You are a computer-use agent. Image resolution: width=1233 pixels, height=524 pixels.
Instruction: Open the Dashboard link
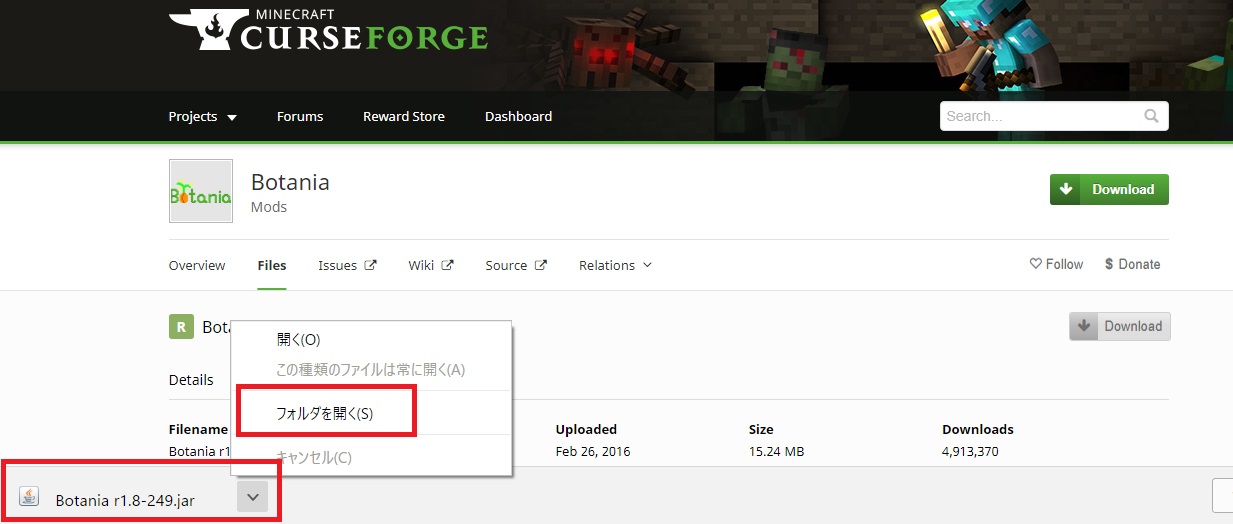point(518,116)
